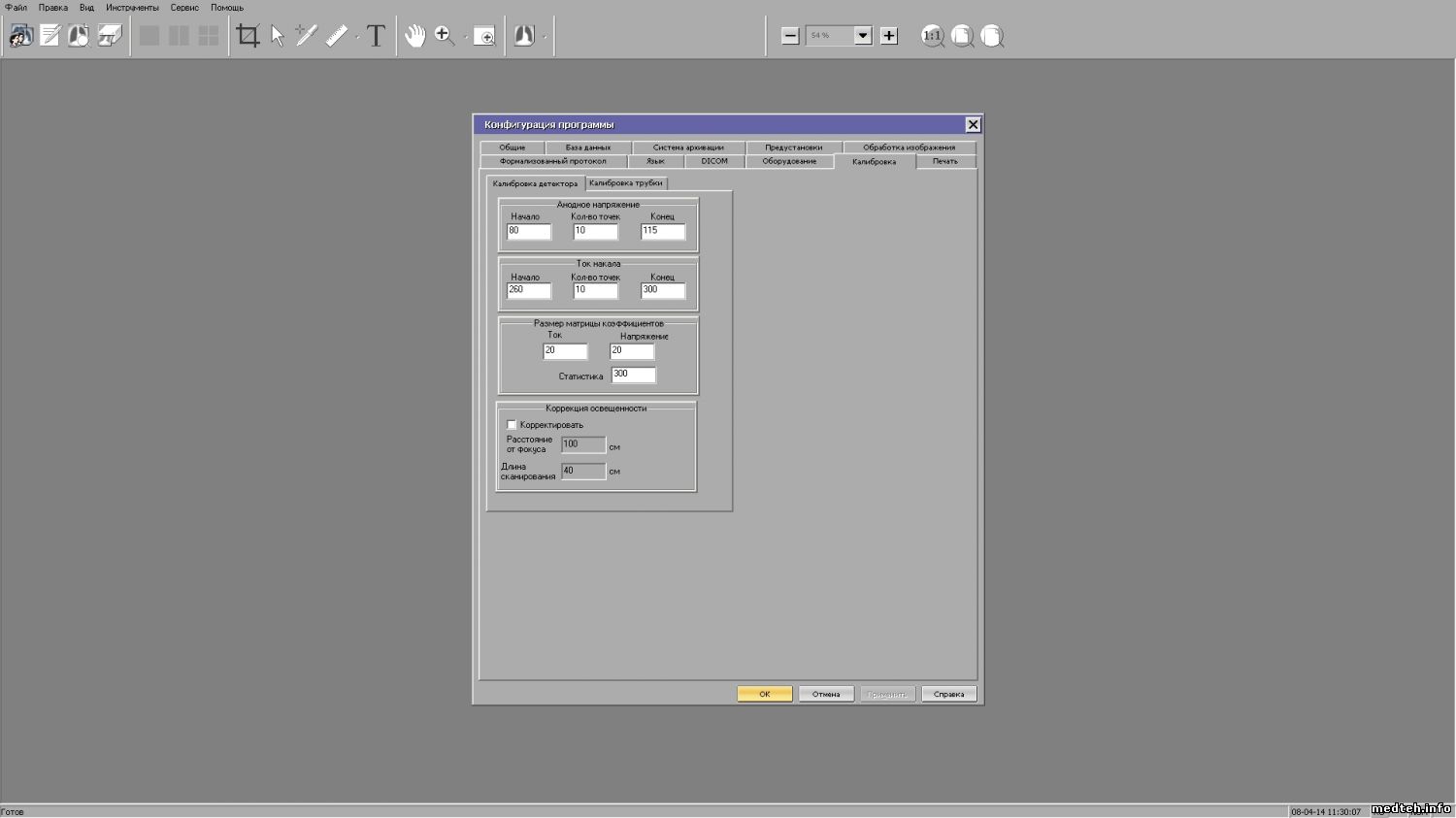Click the eyedropper wand tool
The width and height of the screenshot is (1456, 818).
(x=307, y=36)
